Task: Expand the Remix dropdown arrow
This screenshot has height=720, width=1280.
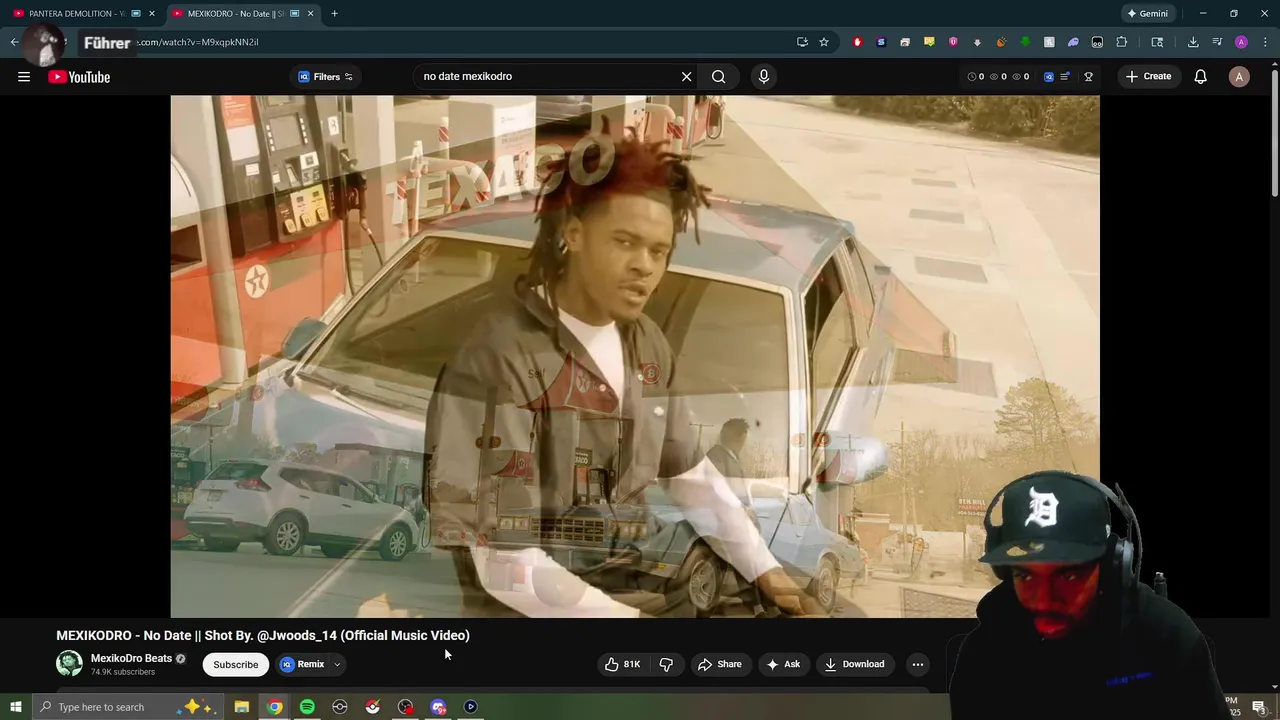Action: tap(337, 664)
